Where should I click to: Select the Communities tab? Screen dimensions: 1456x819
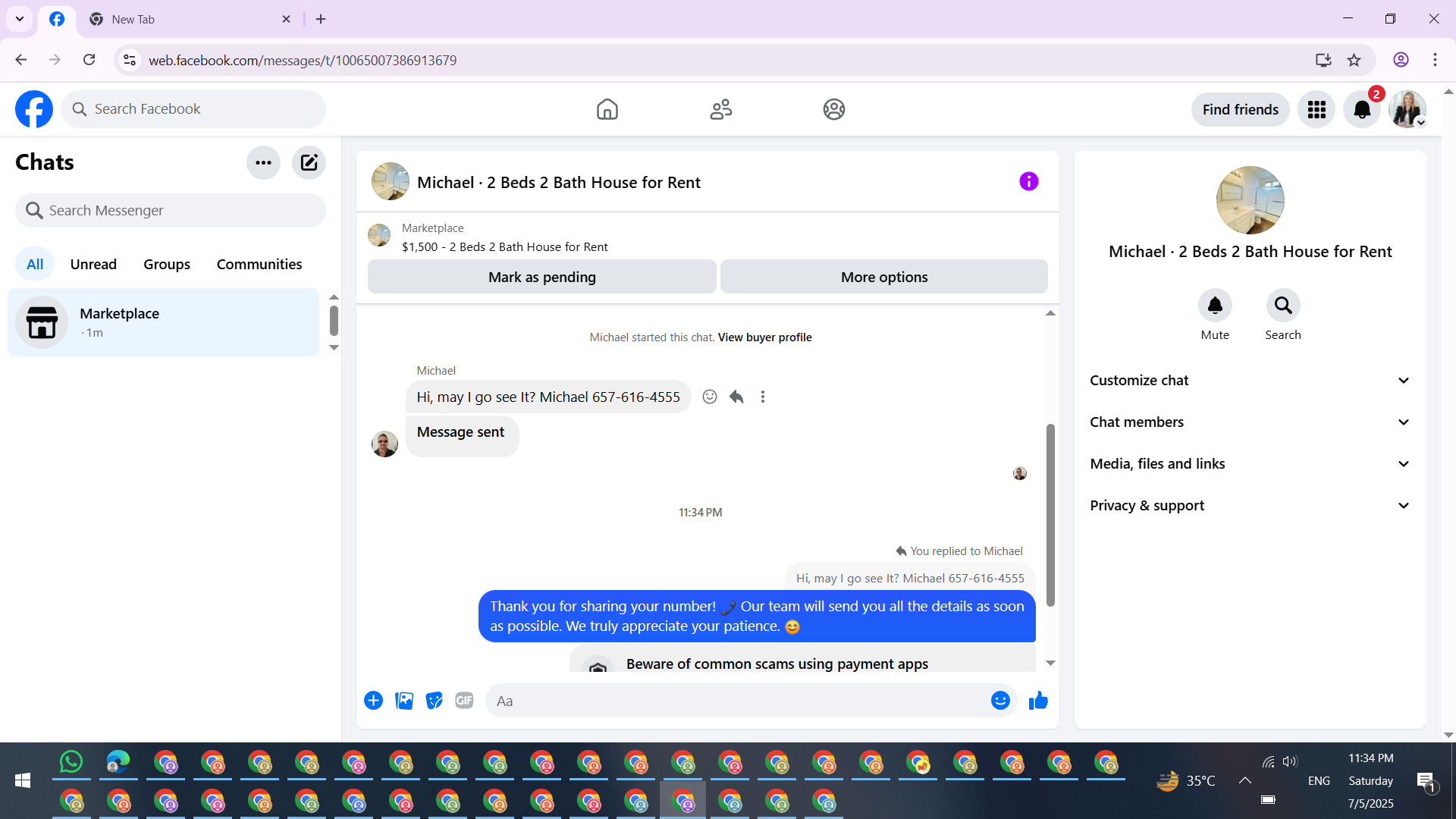pos(259,264)
